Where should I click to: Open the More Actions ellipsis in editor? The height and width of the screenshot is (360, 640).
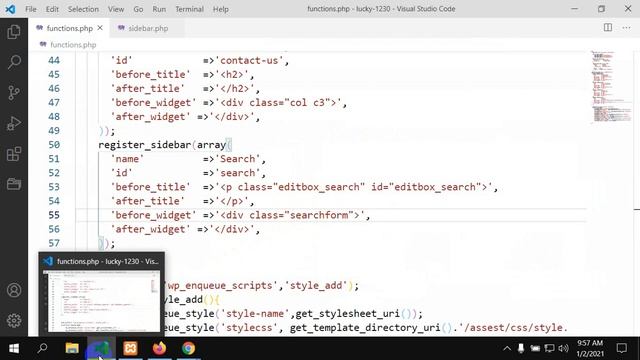point(627,27)
